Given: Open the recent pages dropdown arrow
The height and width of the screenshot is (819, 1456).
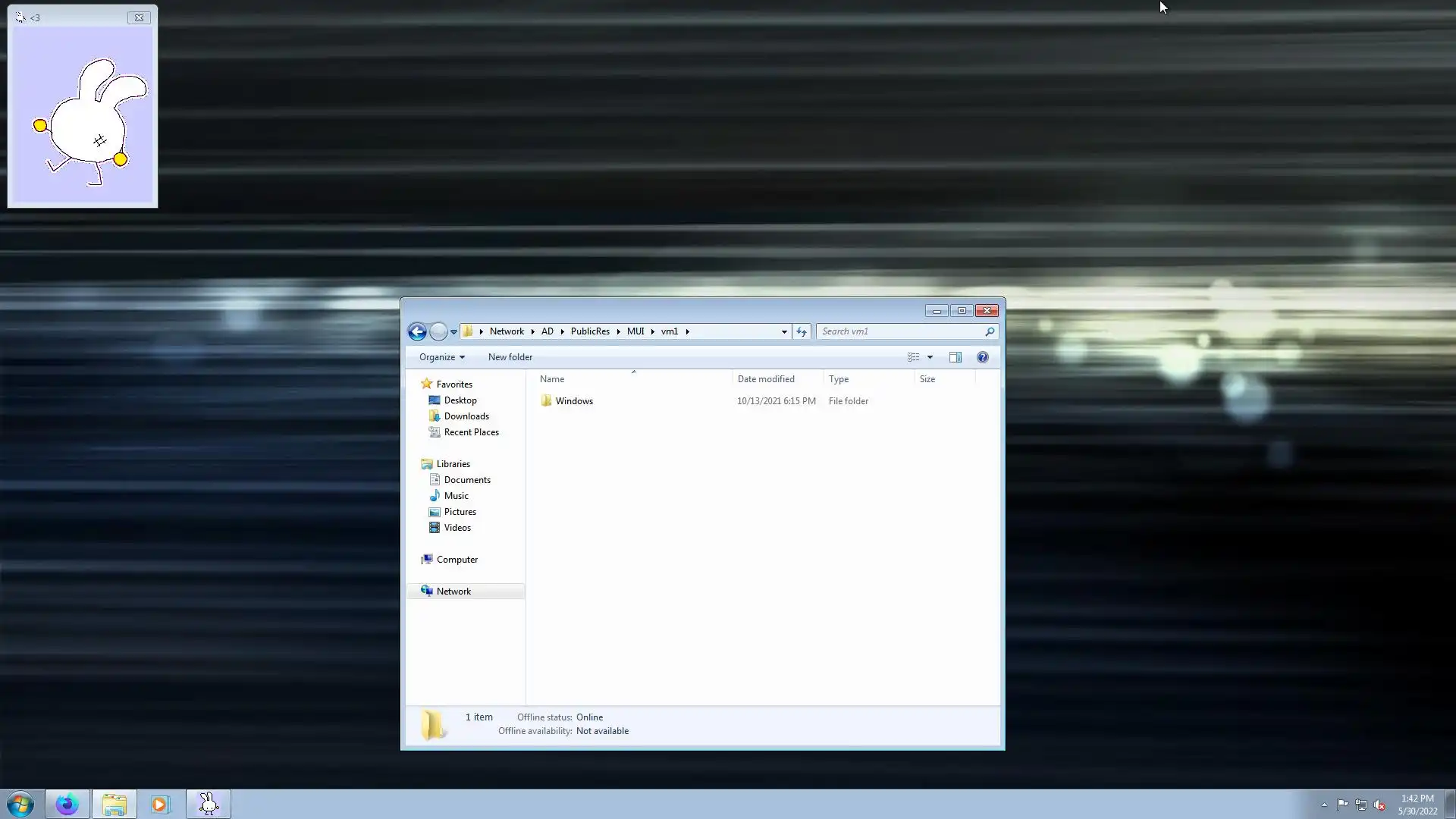Looking at the screenshot, I should click(x=453, y=331).
